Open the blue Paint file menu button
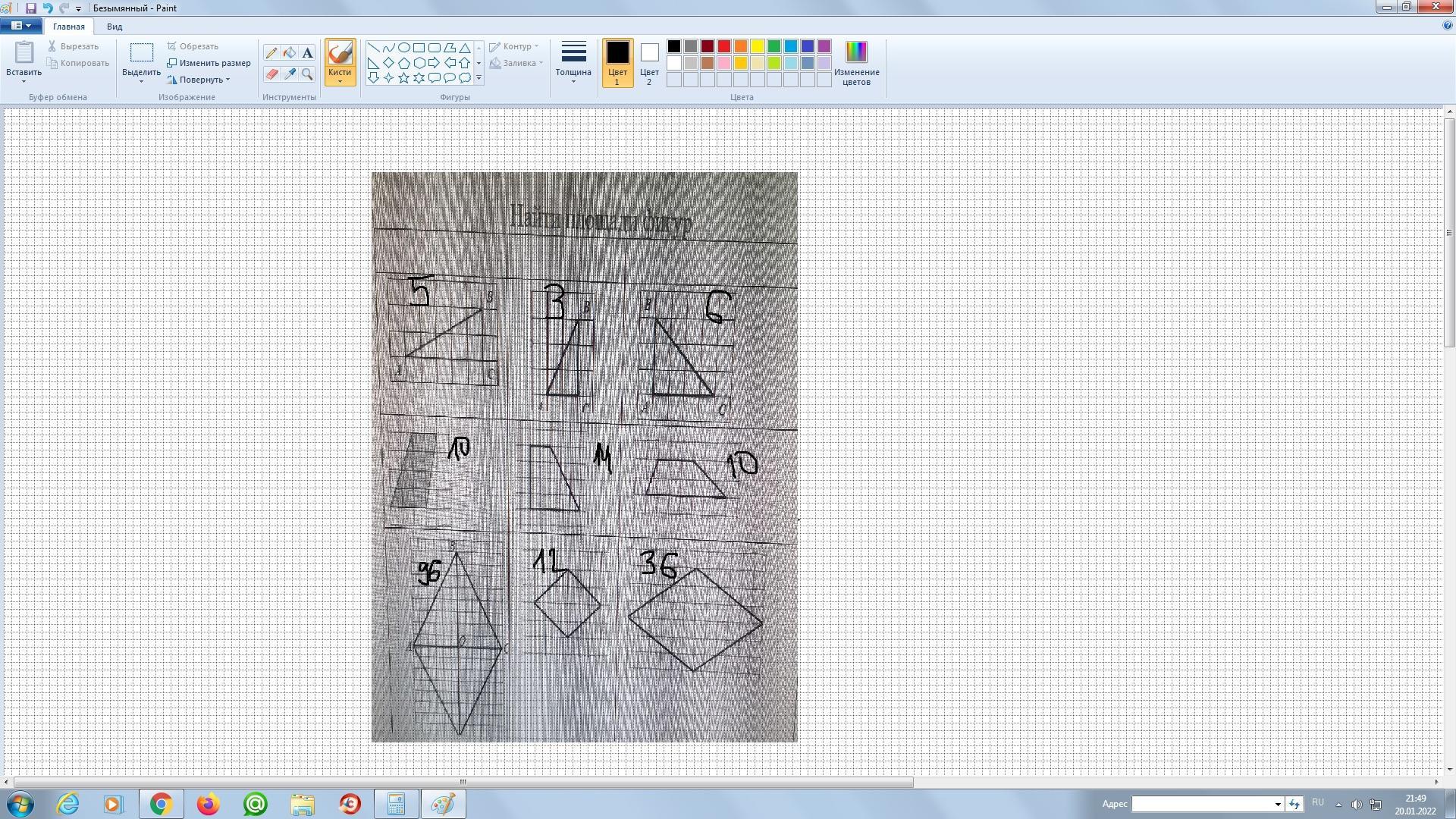The image size is (1456, 819). click(x=20, y=26)
